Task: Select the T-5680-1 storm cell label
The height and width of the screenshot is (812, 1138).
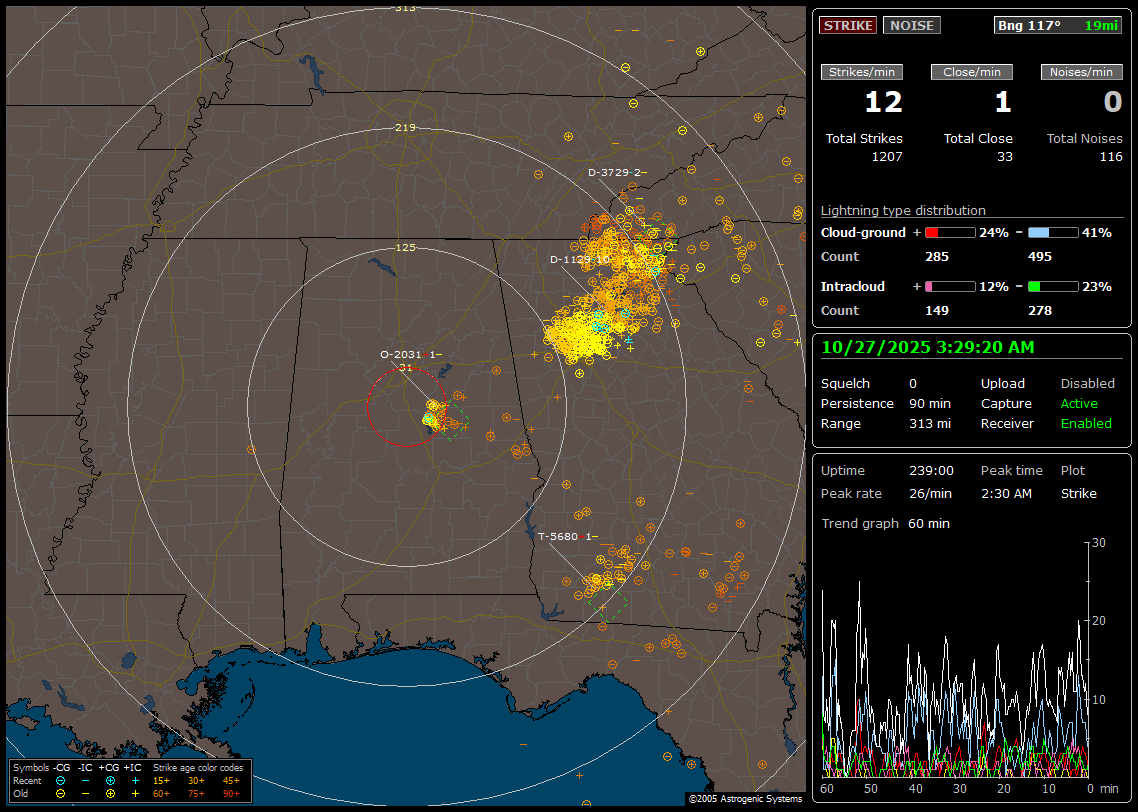Action: tap(567, 537)
